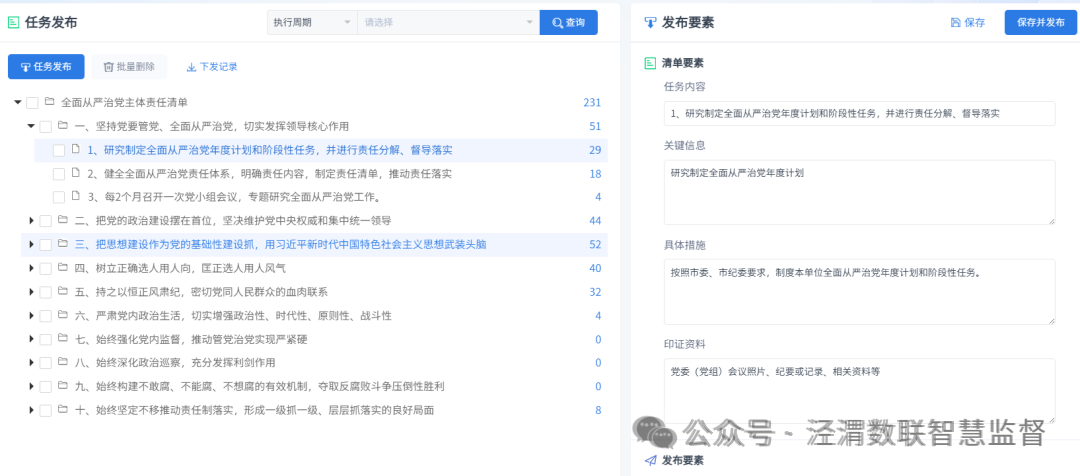Check the box for 五、持之以恒正风肃纪
Image resolution: width=1080 pixels, height=476 pixels.
pos(45,292)
